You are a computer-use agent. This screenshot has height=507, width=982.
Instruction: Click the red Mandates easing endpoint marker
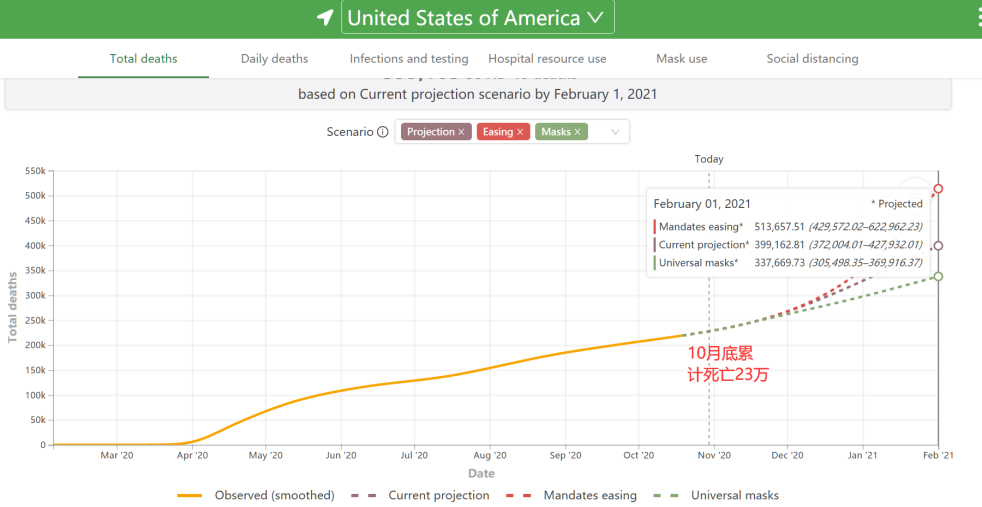click(x=938, y=189)
